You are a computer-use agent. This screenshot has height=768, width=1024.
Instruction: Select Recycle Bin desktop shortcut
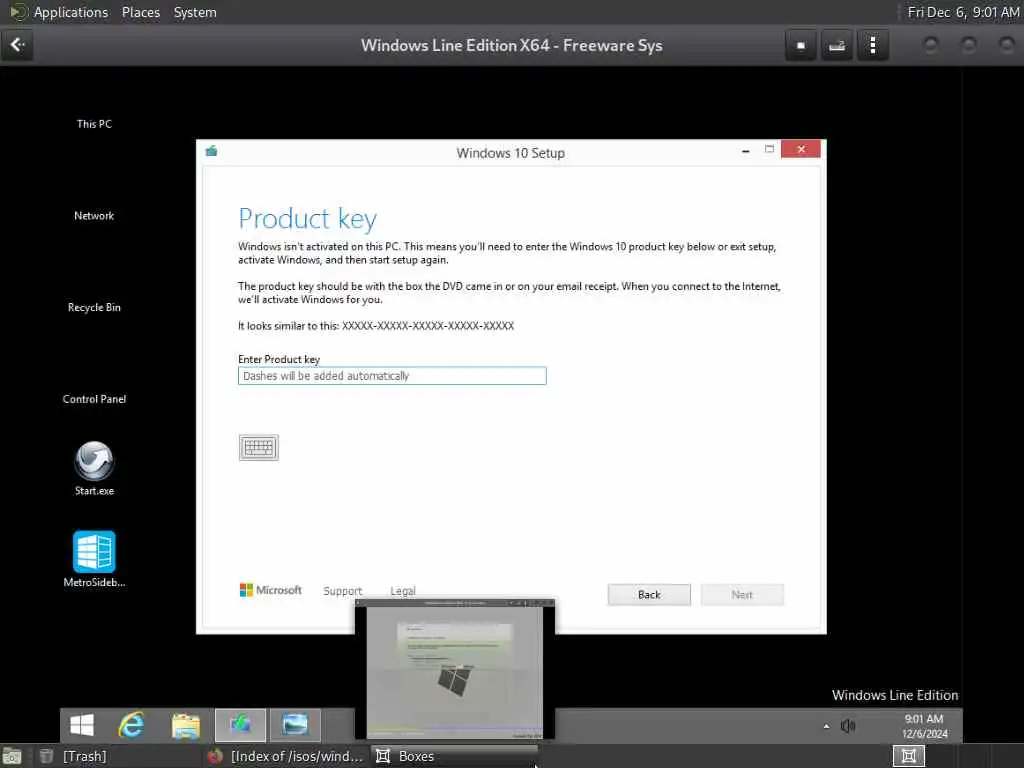[x=94, y=307]
